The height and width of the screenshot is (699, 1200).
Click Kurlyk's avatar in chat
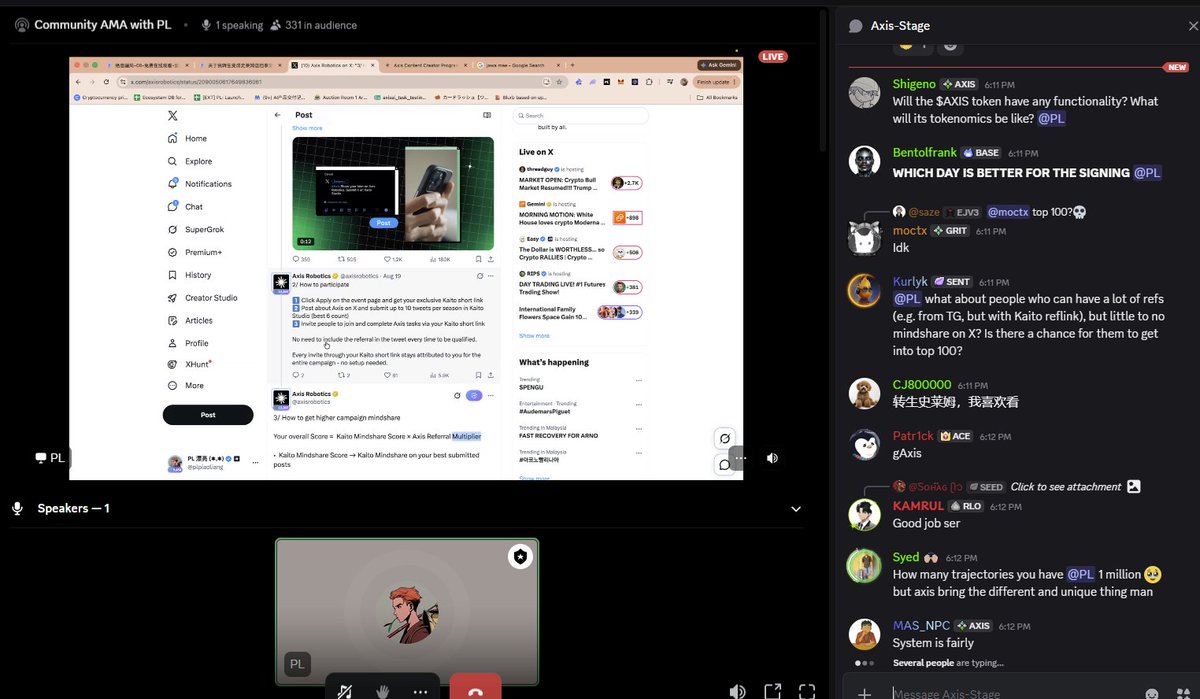(x=864, y=291)
